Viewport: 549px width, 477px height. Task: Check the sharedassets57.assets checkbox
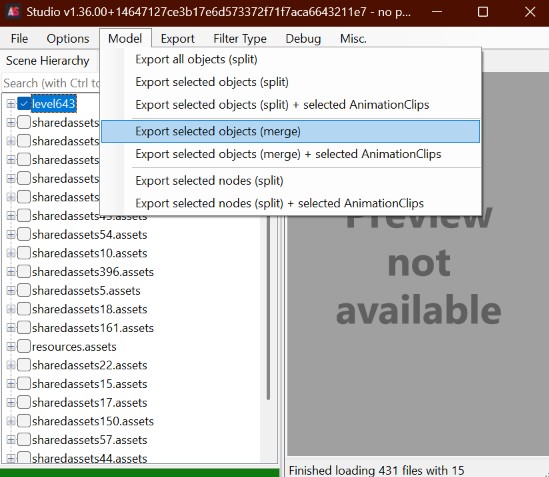click(x=24, y=440)
